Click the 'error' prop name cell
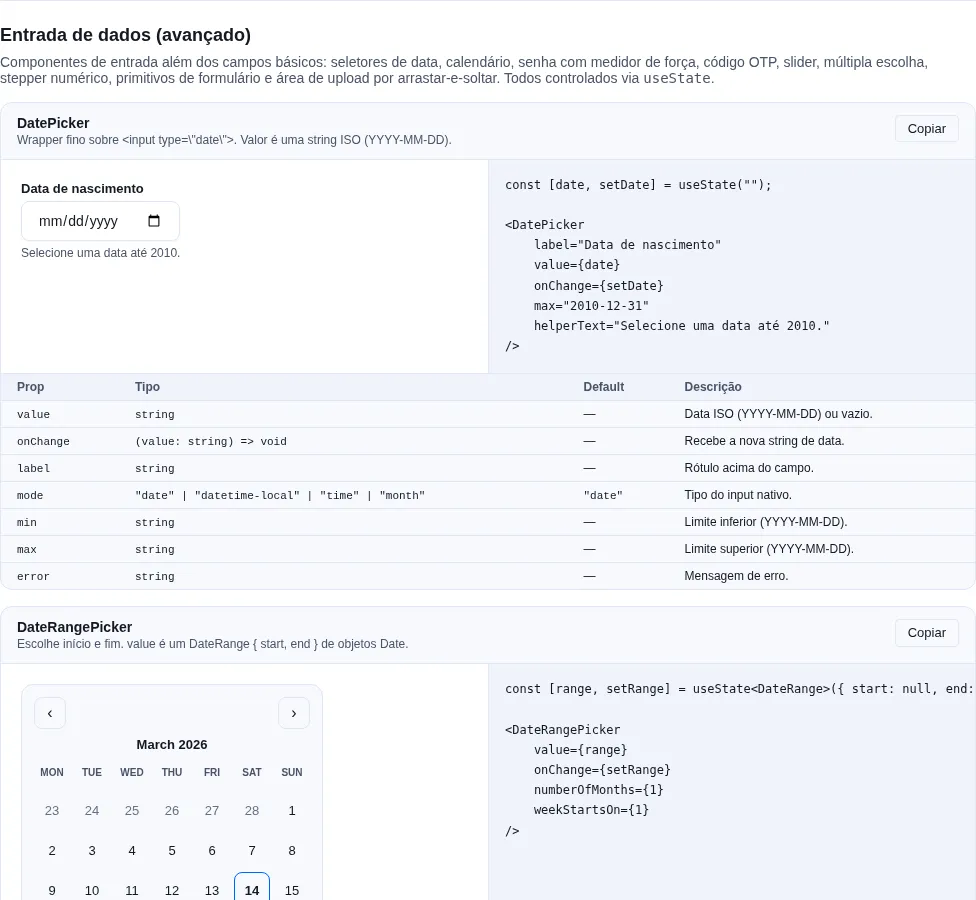The image size is (976, 900). click(x=33, y=576)
